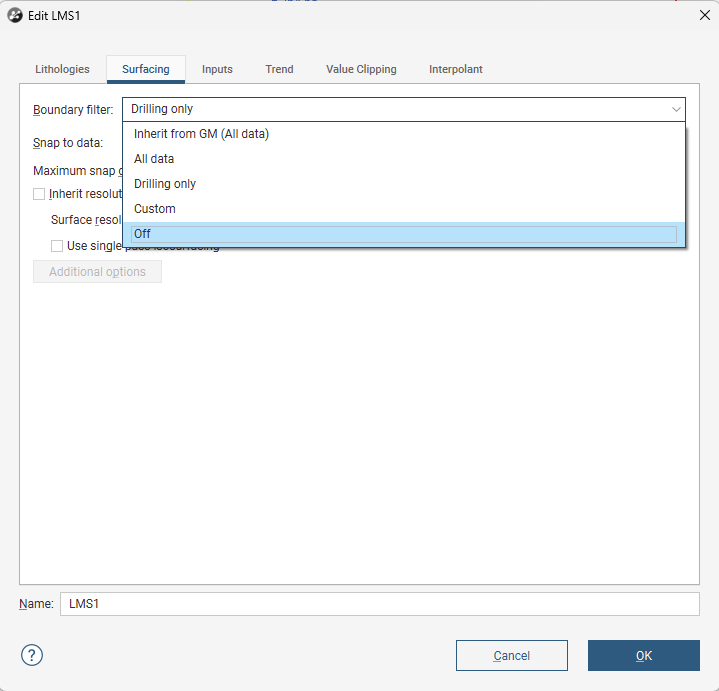719x691 pixels.
Task: Click the Leapfrog app icon in title bar
Action: (x=15, y=15)
